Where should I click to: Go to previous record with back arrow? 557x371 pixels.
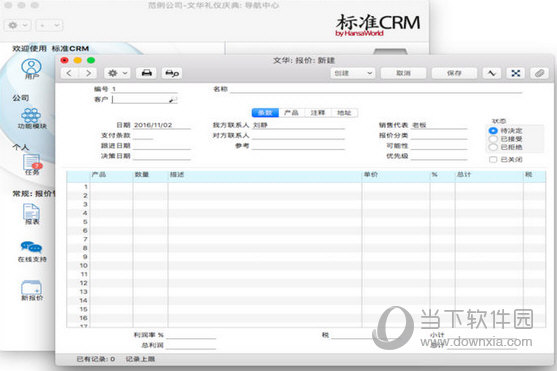70,73
